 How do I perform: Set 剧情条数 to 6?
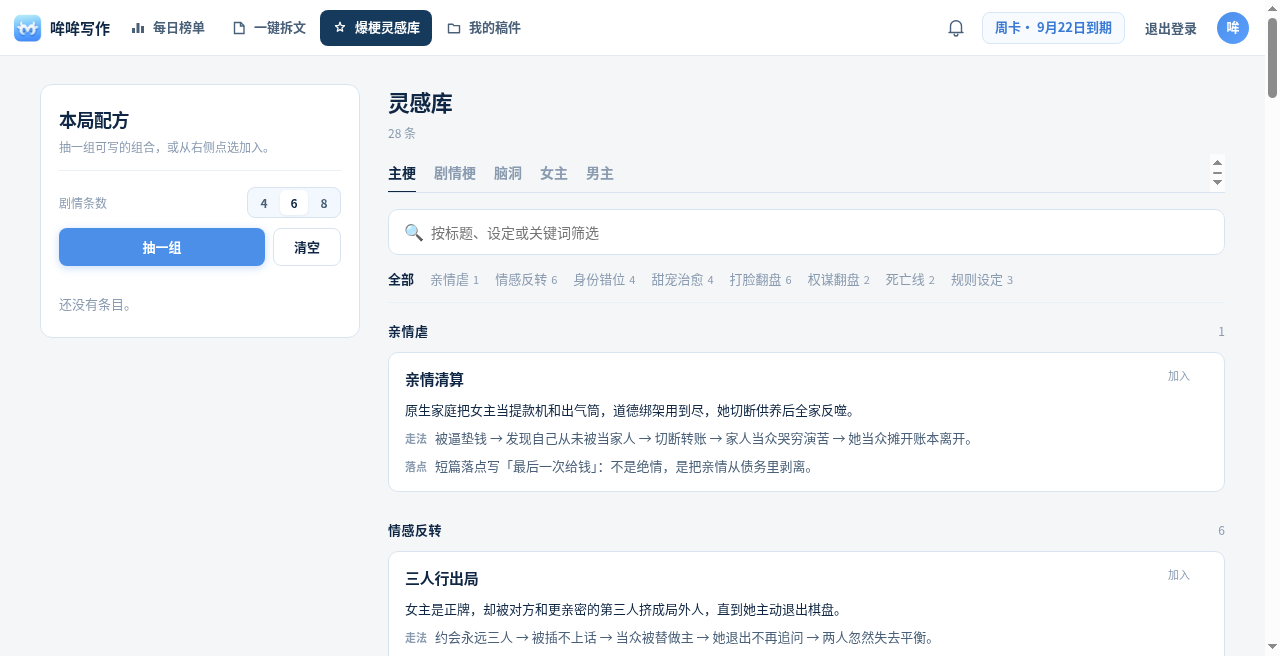tap(294, 203)
